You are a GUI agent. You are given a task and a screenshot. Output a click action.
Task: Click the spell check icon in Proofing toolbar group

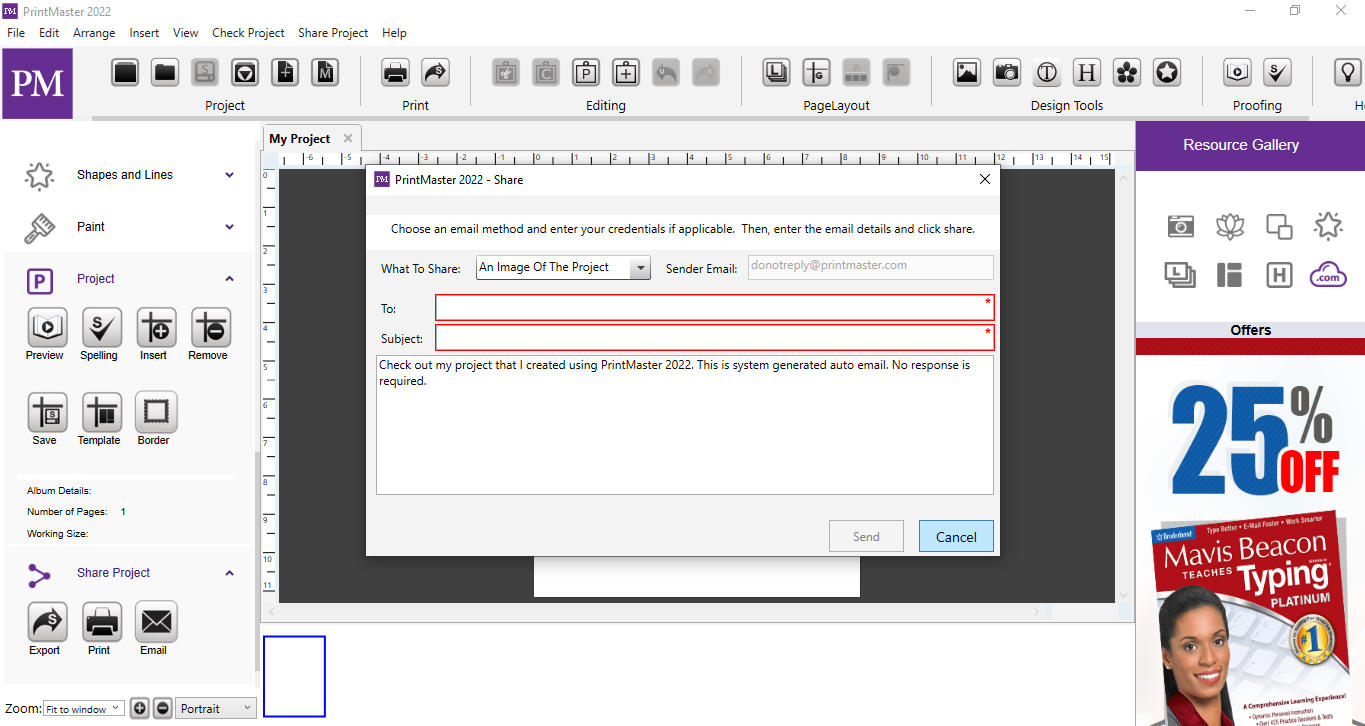coord(1277,72)
